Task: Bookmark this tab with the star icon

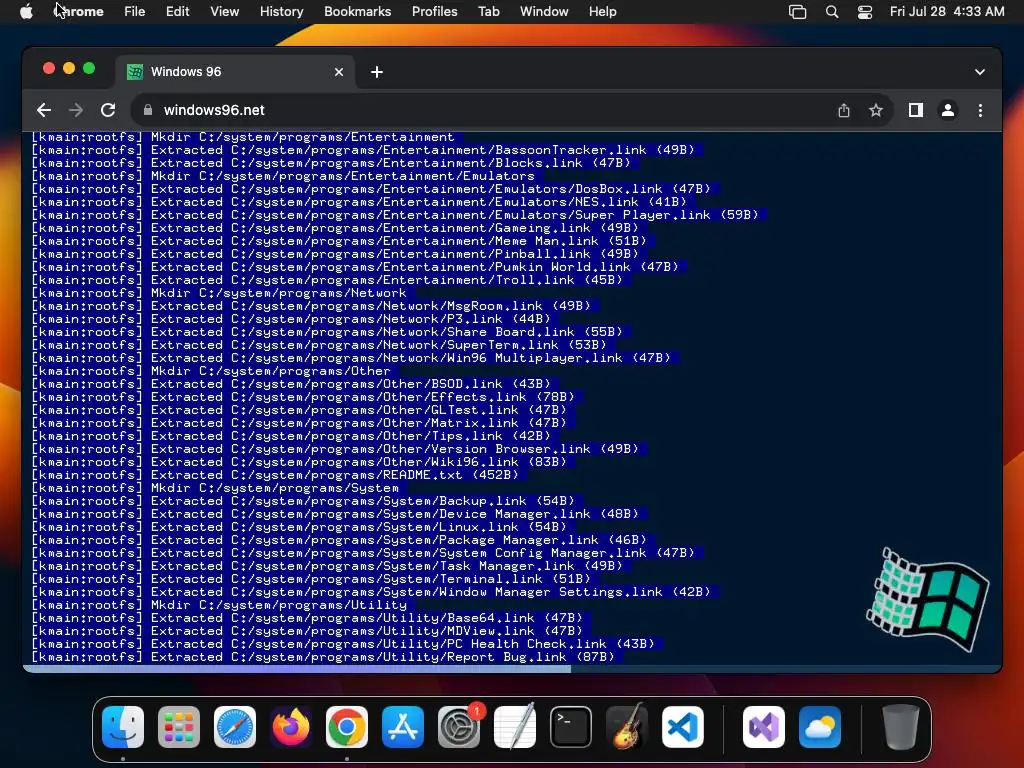Action: 876,110
